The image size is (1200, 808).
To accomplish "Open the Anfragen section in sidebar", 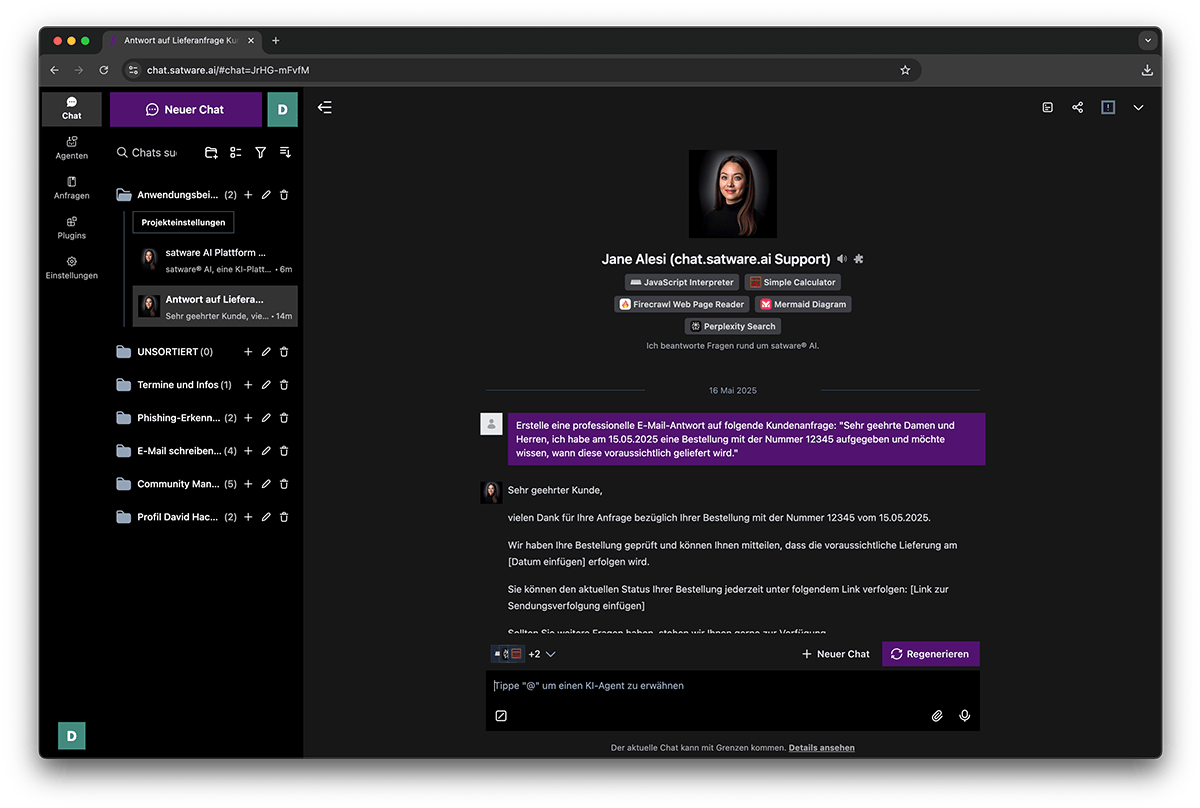I will pyautogui.click(x=72, y=188).
